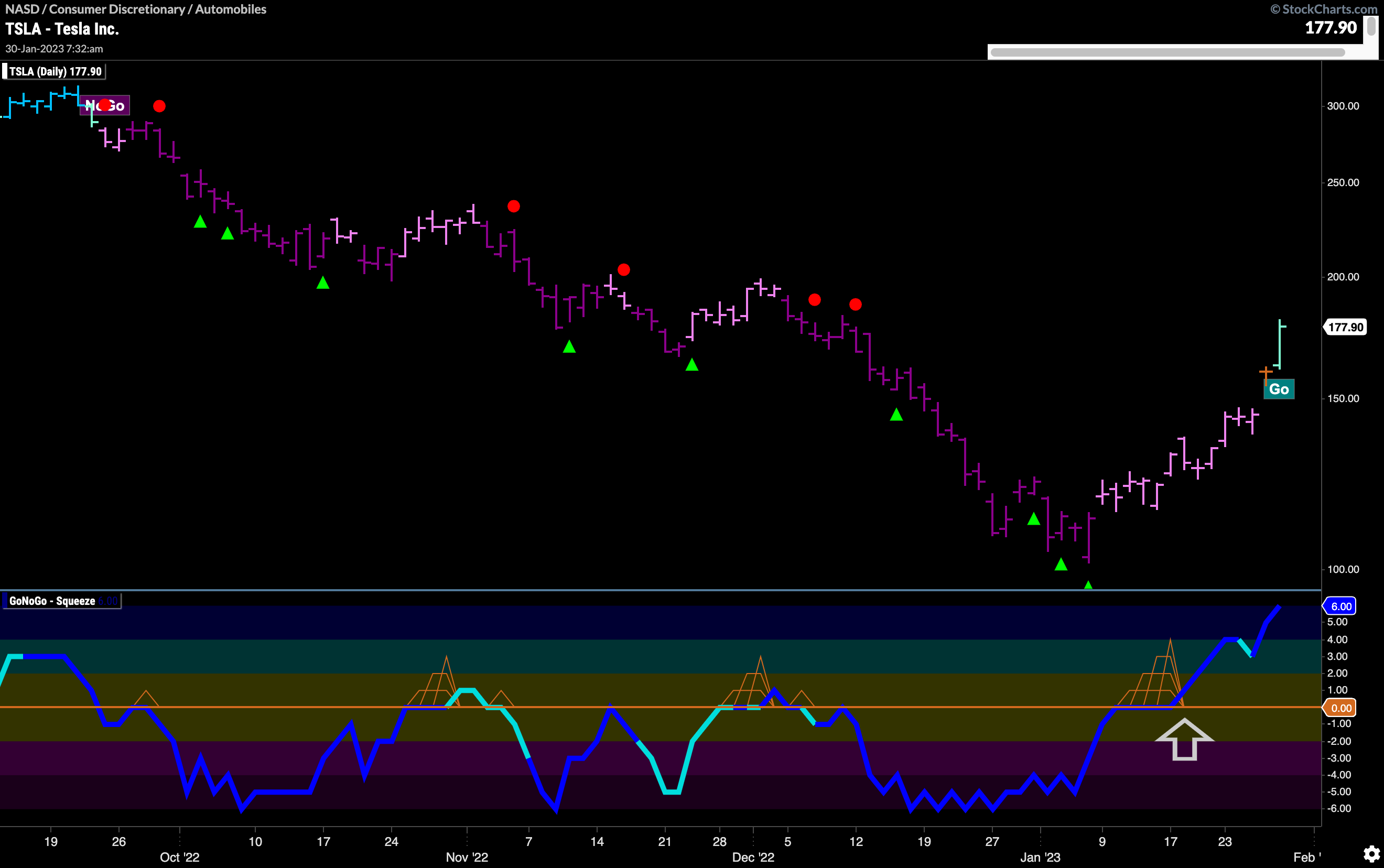Click the latest aqua price bar near 177.90
This screenshot has height=868, width=1384.
pos(1280,344)
